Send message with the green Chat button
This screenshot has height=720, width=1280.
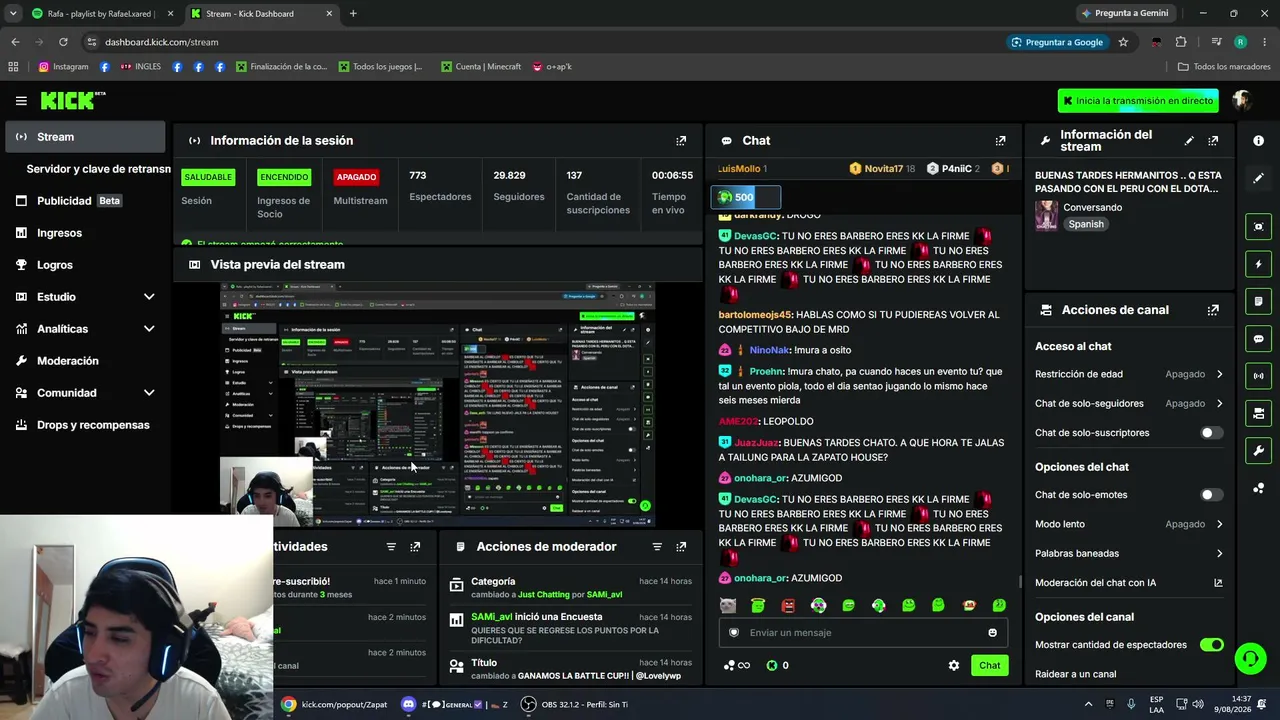(x=989, y=665)
